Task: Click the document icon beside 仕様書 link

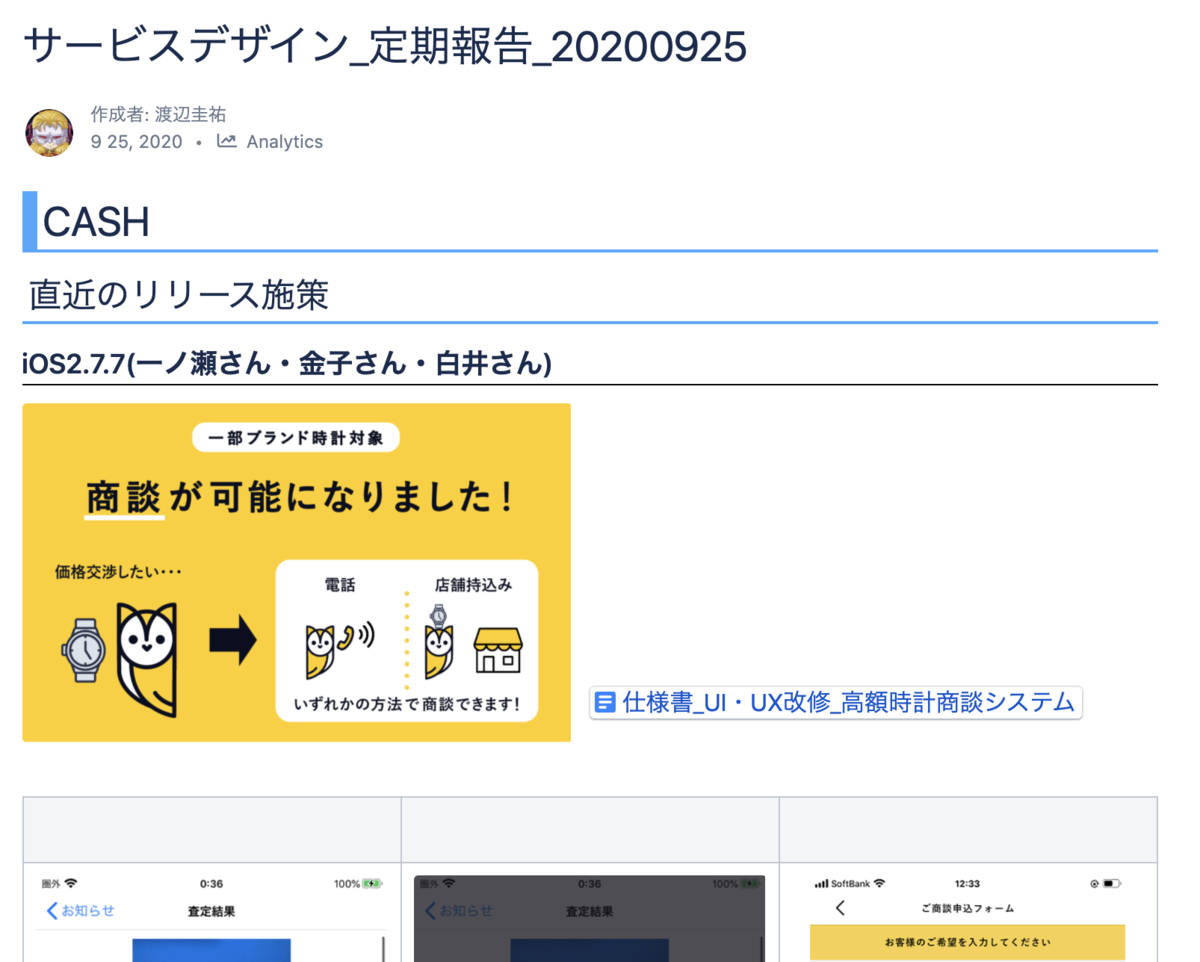Action: (605, 702)
